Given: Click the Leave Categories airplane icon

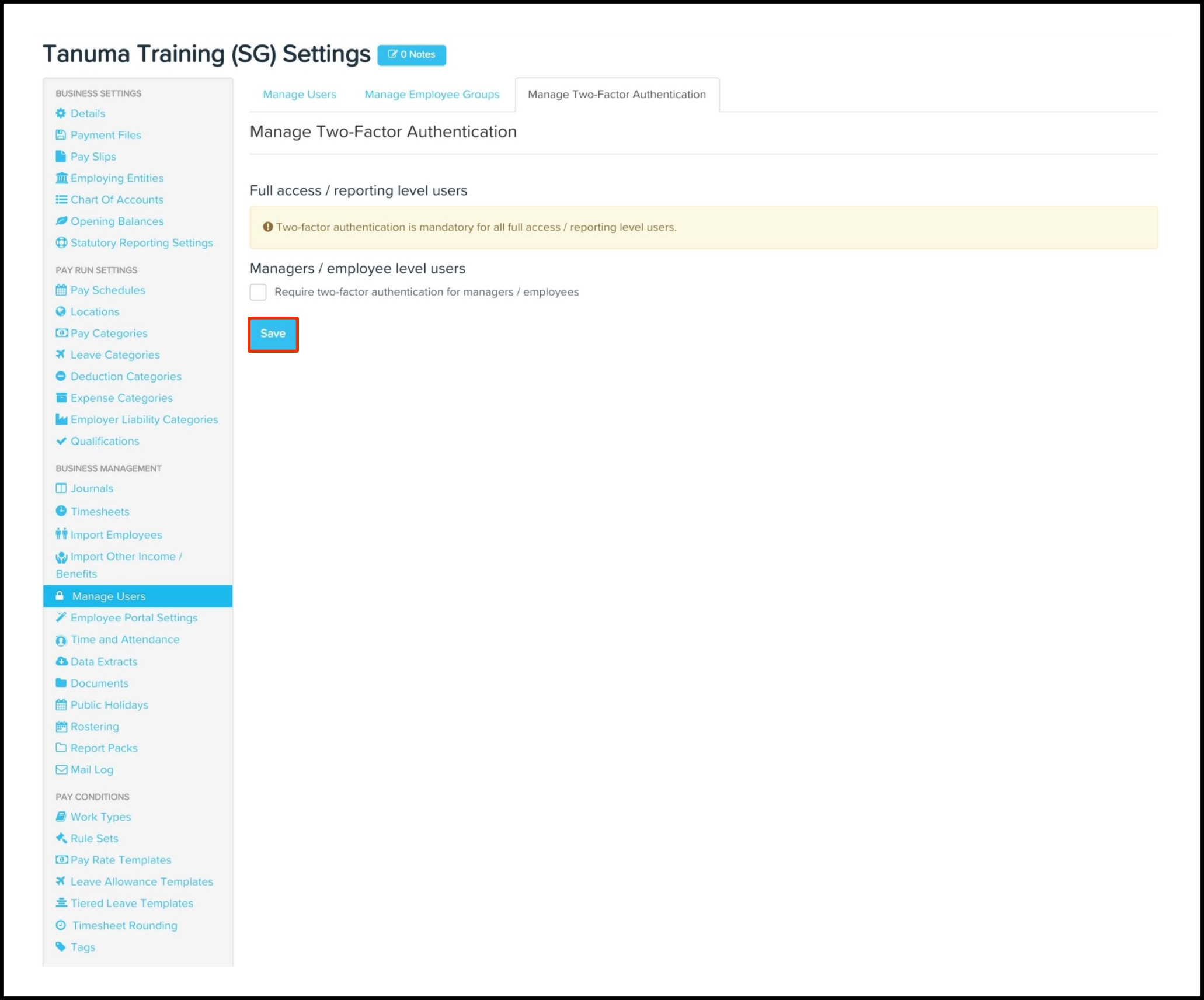Looking at the screenshot, I should 61,355.
